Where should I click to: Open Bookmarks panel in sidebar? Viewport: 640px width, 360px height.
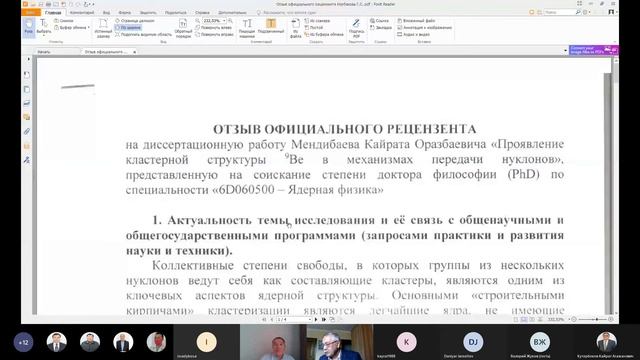27,75
